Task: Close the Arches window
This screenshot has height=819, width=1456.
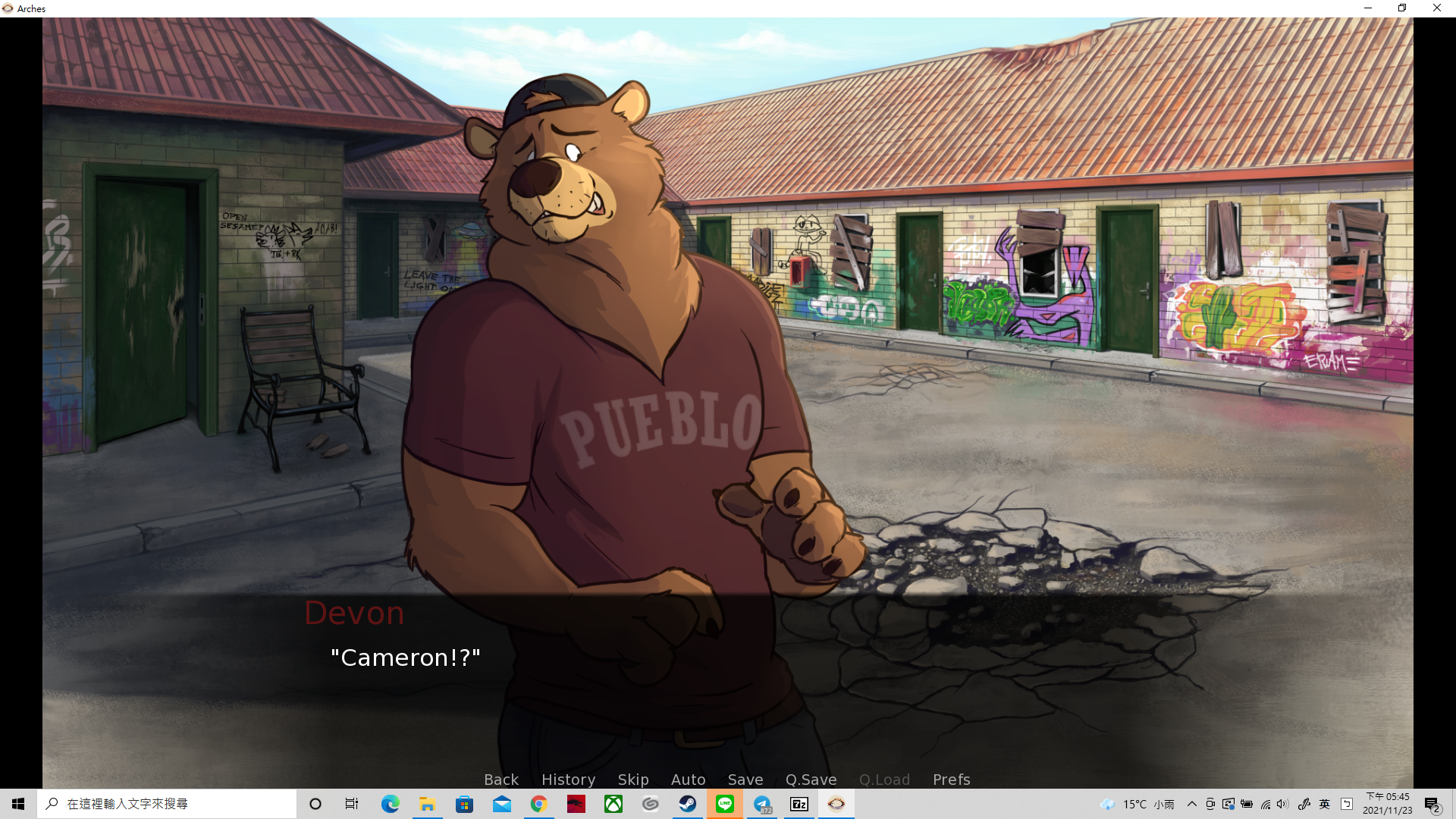Action: coord(1437,8)
